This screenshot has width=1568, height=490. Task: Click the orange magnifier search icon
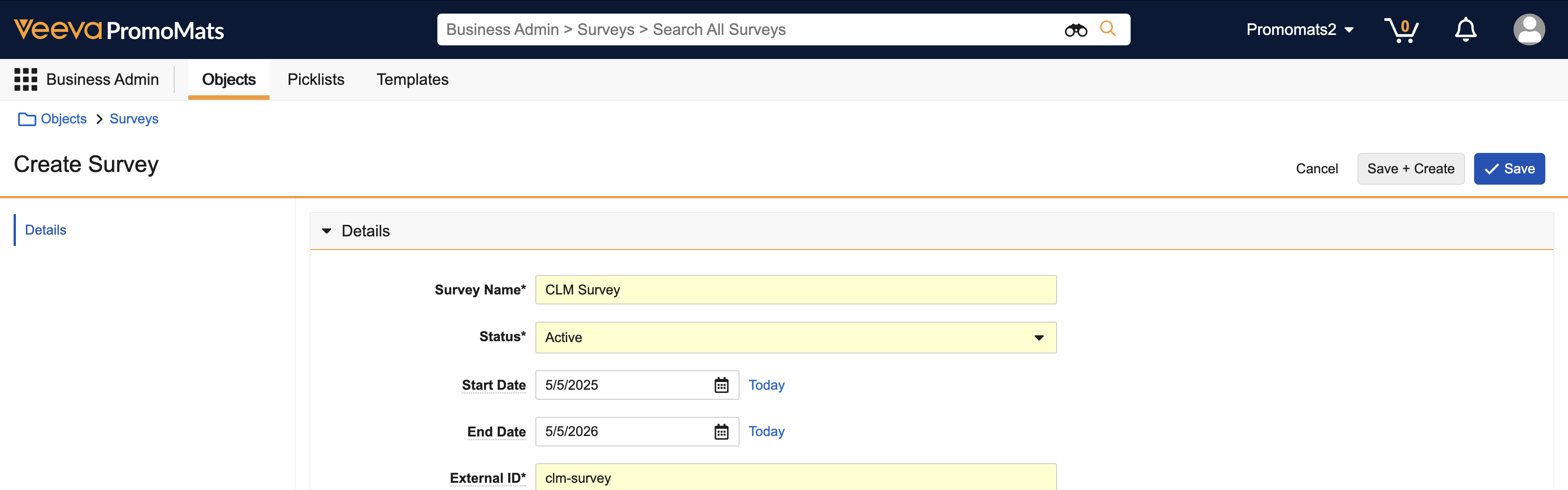coord(1107,29)
